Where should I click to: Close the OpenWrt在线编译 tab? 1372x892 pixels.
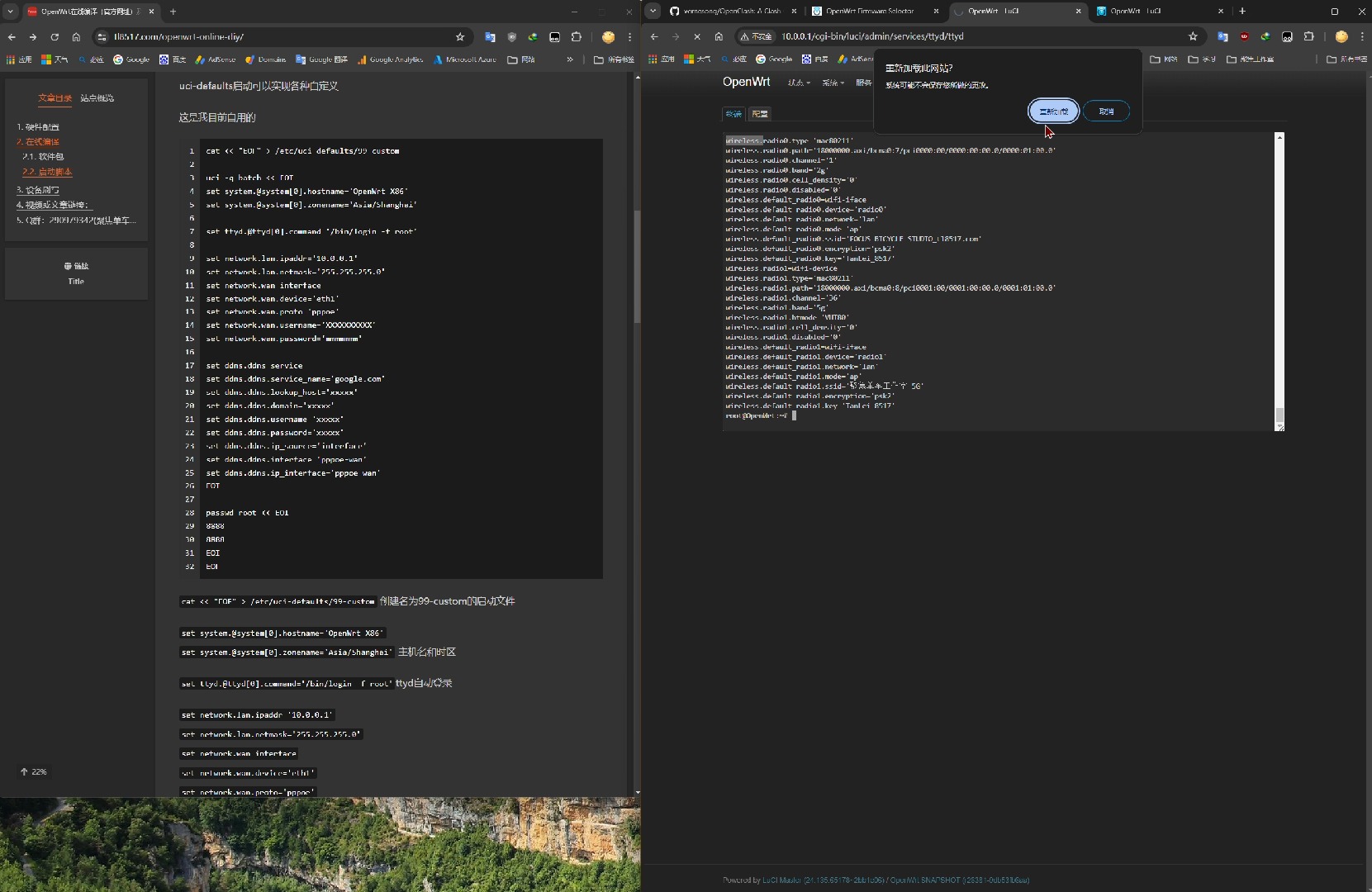coord(151,12)
